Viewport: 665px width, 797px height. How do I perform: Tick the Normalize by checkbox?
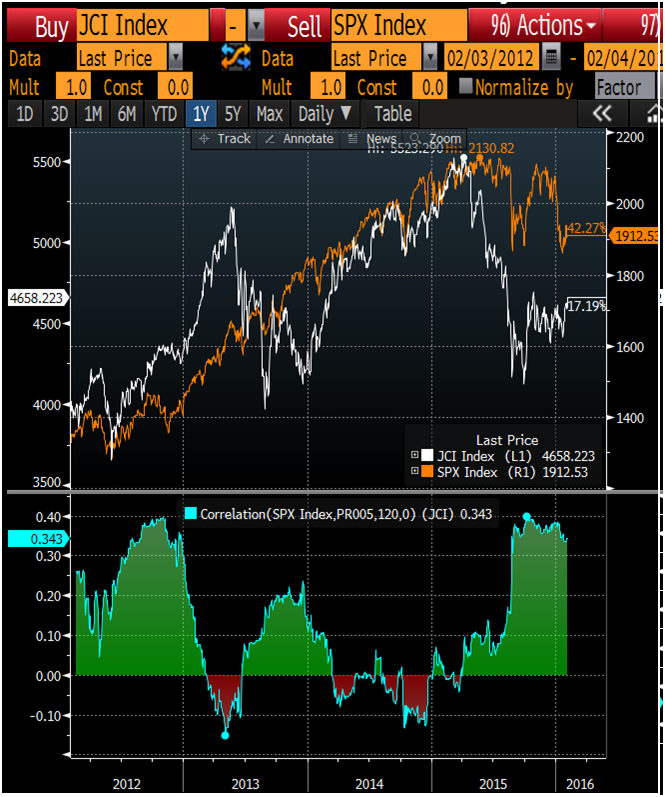point(465,85)
